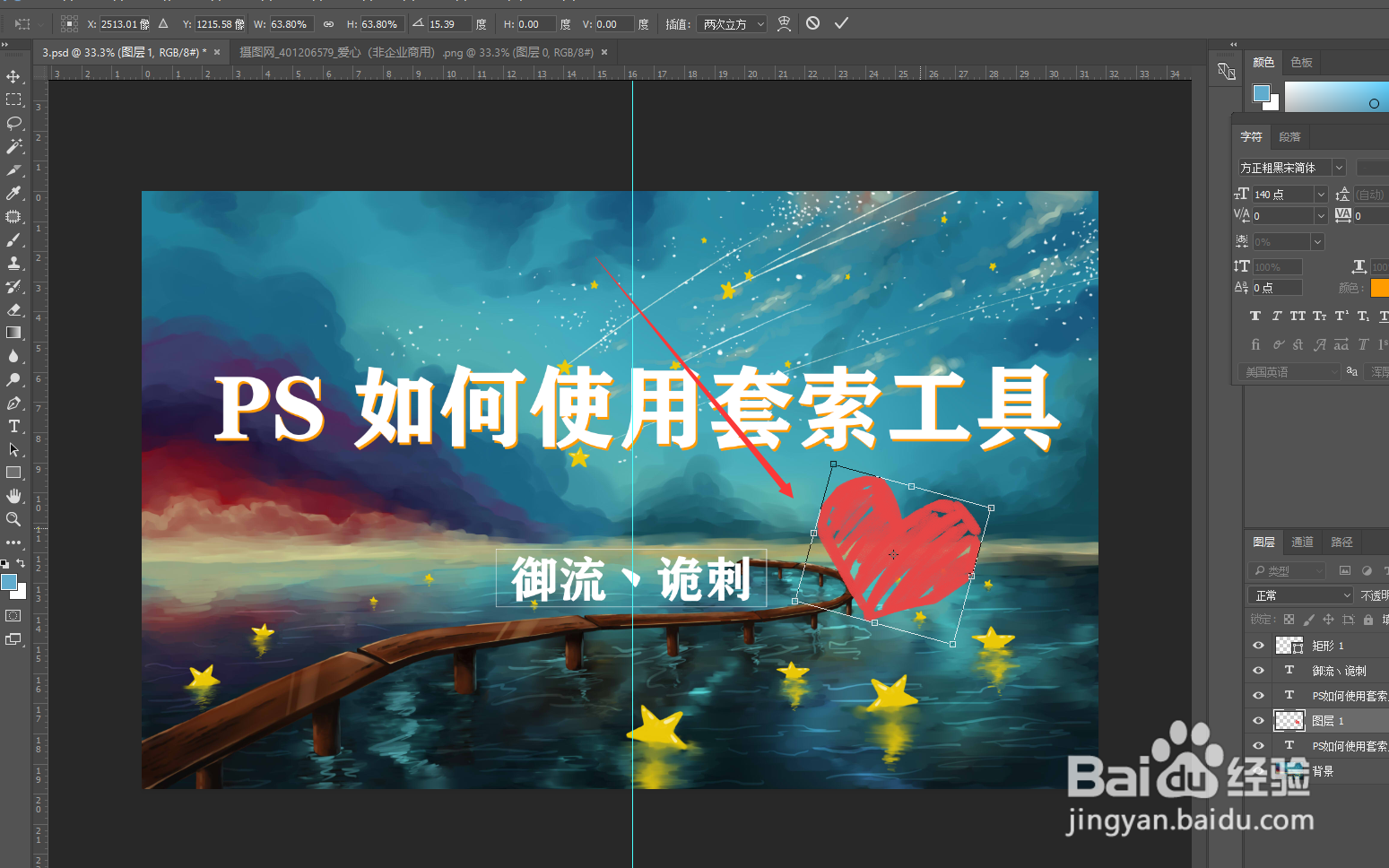Open the Hand tool
Viewport: 1389px width, 868px height.
point(14,496)
